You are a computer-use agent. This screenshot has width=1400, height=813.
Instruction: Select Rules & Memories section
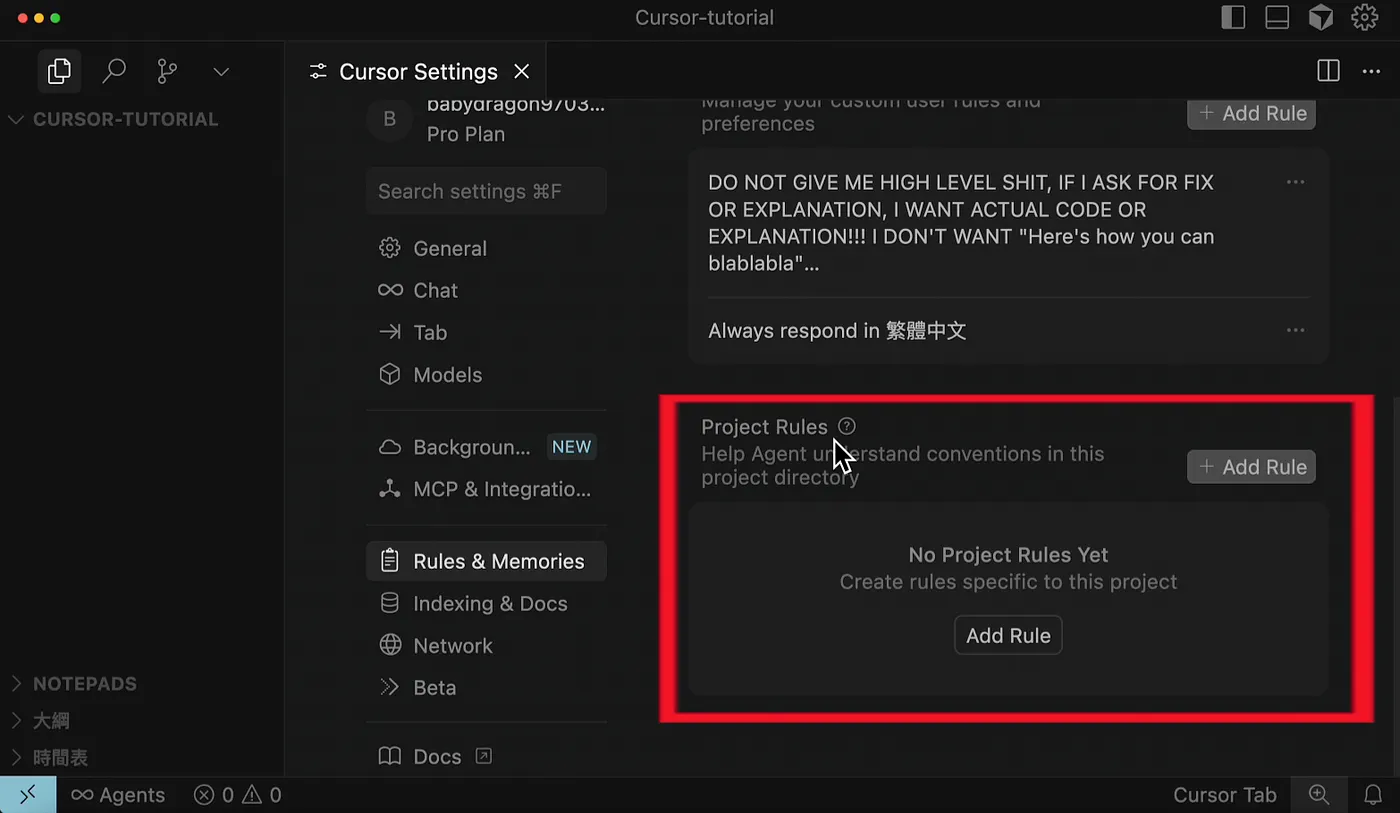tap(486, 561)
